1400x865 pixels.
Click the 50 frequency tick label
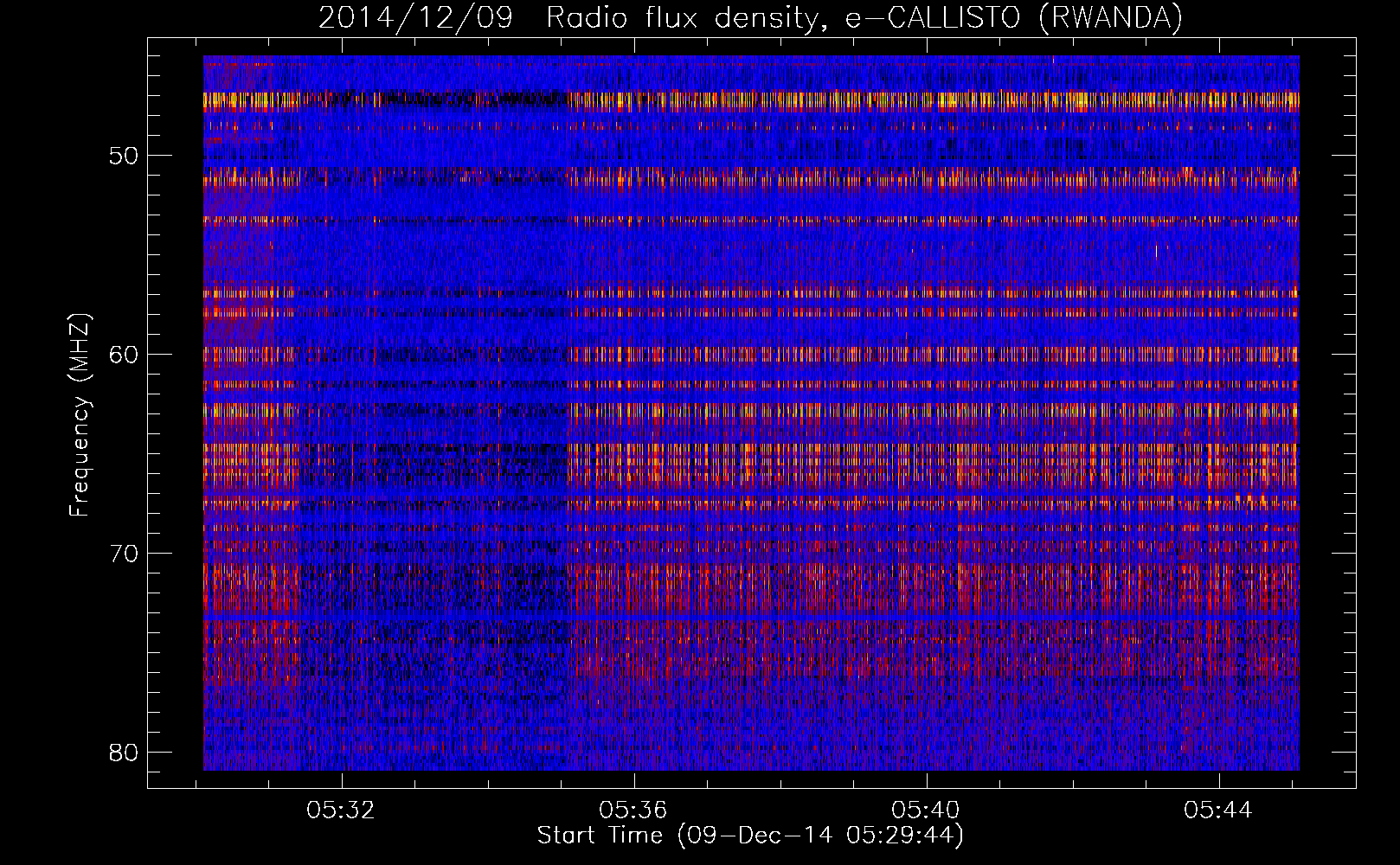tap(125, 156)
